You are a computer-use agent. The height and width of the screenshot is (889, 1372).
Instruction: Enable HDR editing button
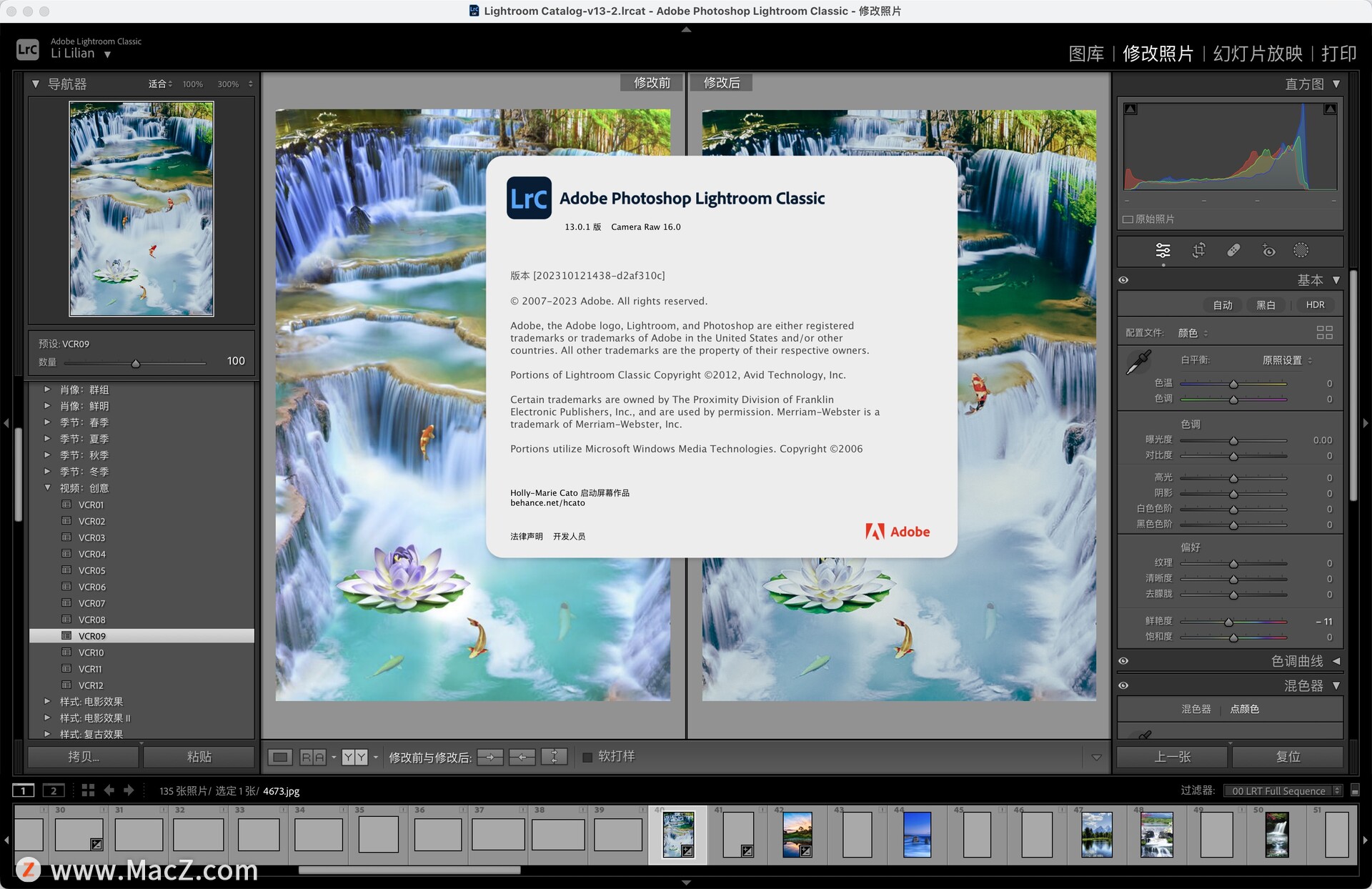click(x=1315, y=305)
